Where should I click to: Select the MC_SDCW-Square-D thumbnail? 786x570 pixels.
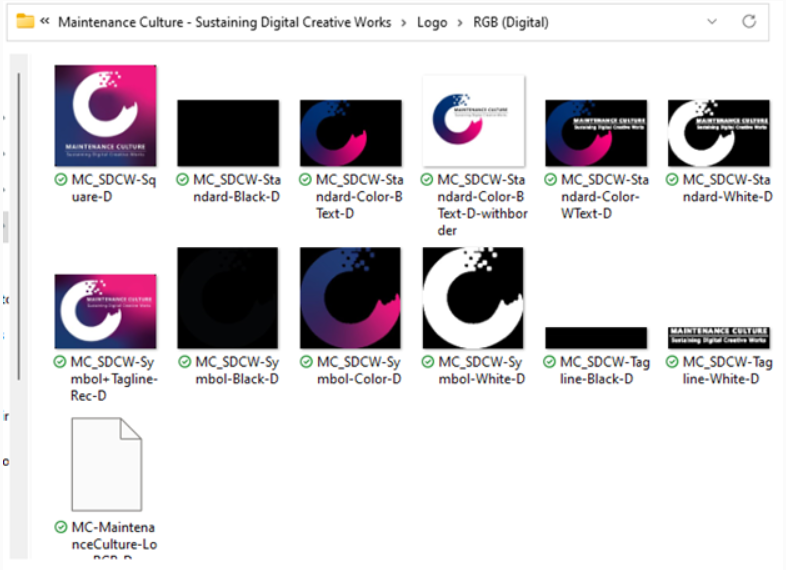[x=105, y=115]
